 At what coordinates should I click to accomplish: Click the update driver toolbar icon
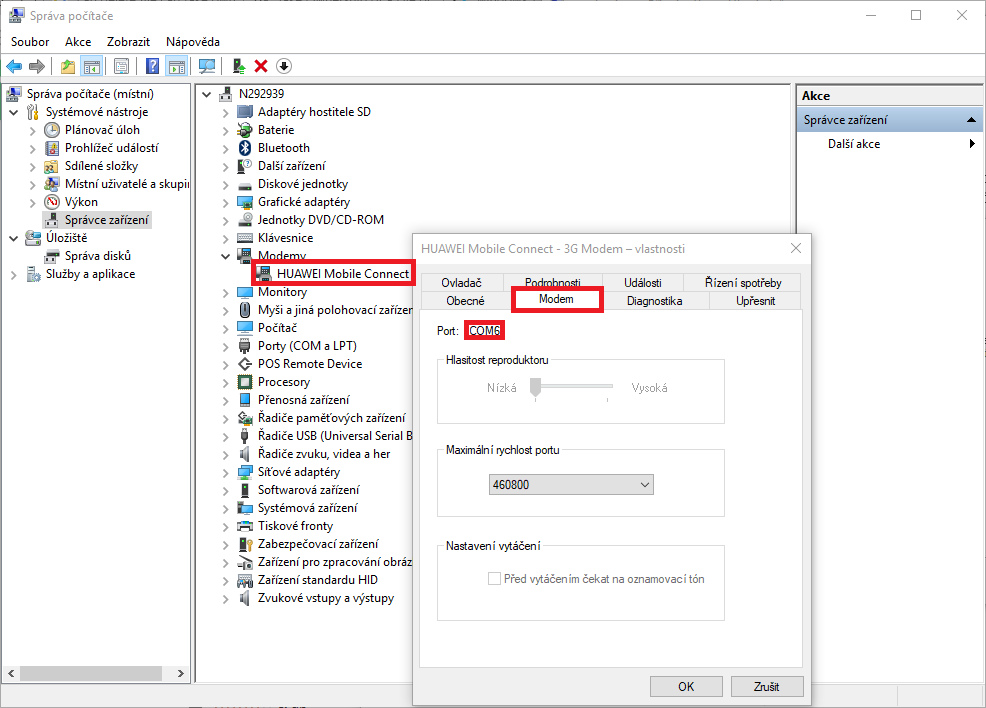click(238, 66)
